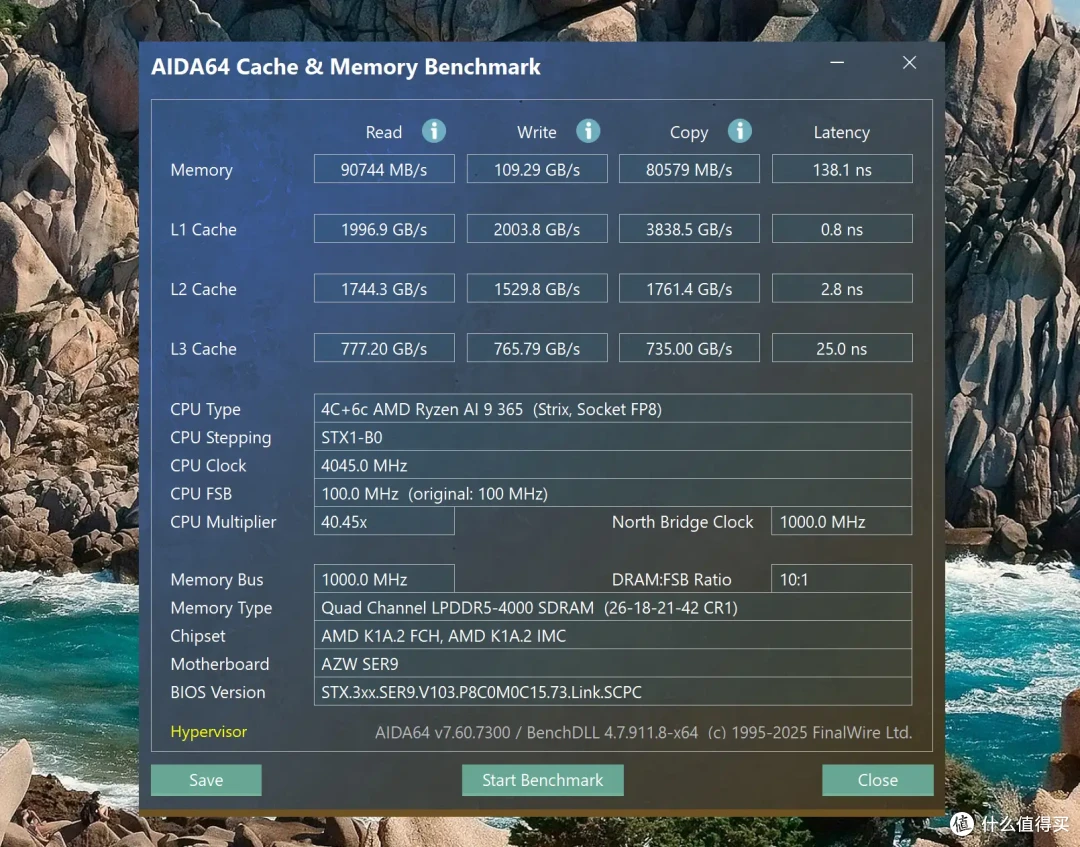This screenshot has height=847, width=1080.
Task: Minimize the AIDA64 benchmark window
Action: pos(837,63)
